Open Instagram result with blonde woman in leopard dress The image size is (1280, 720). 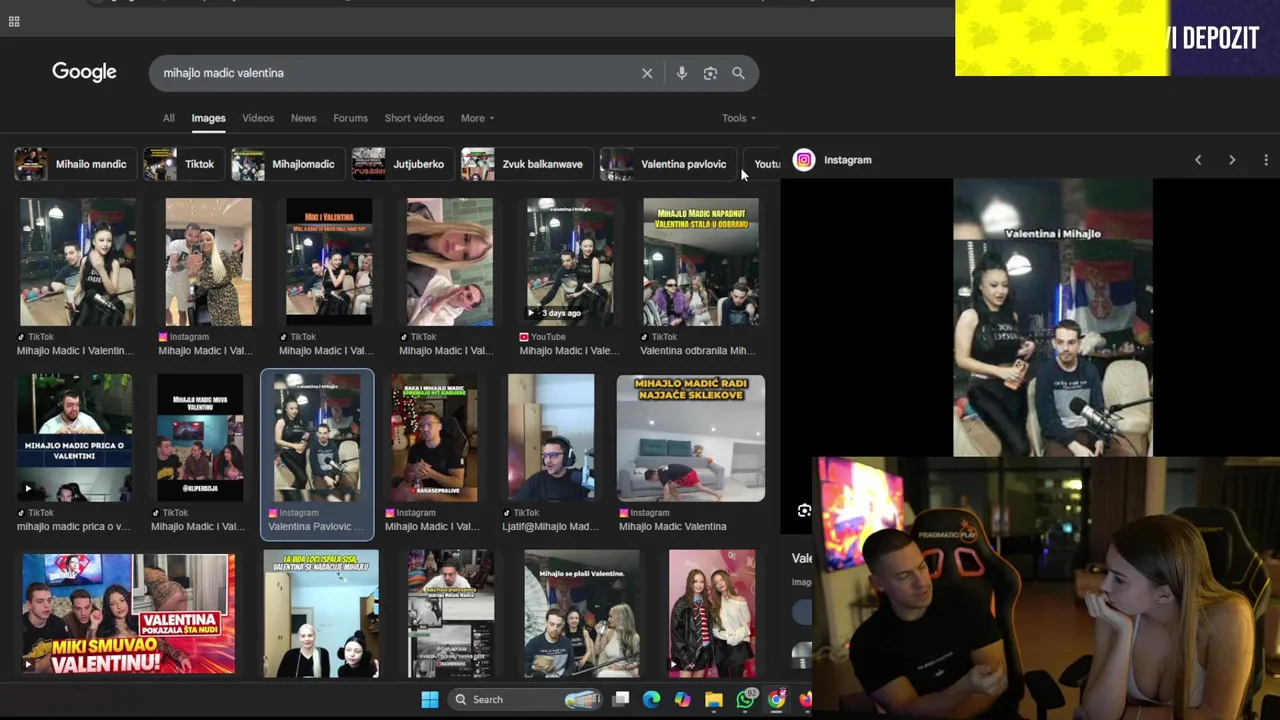tap(208, 262)
